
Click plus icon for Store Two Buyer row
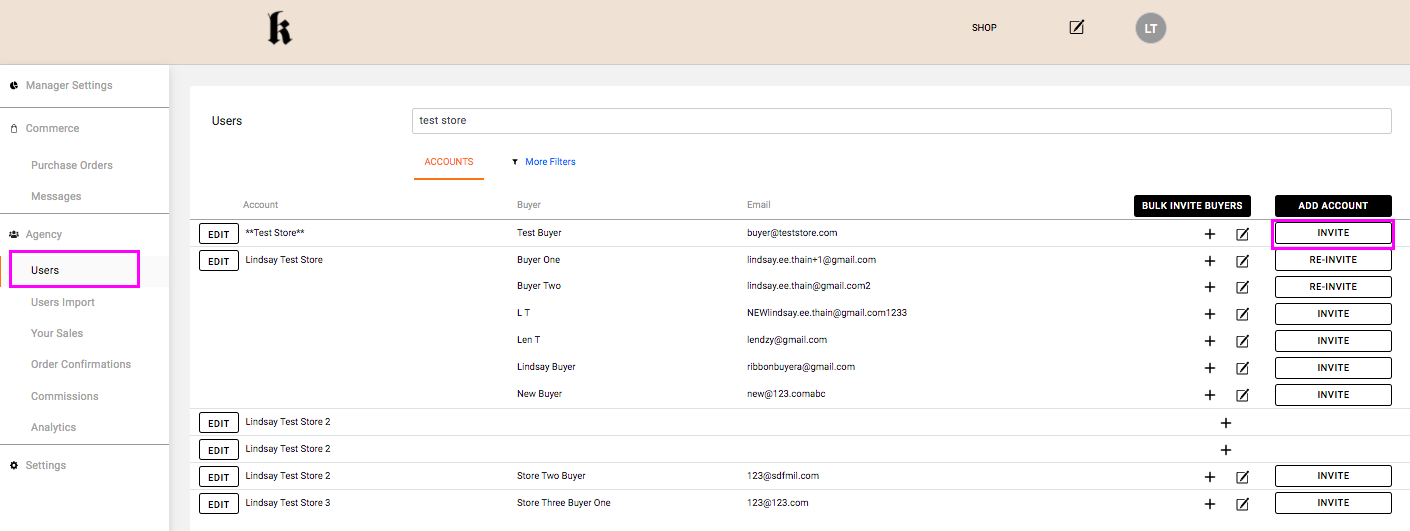pyautogui.click(x=1209, y=477)
